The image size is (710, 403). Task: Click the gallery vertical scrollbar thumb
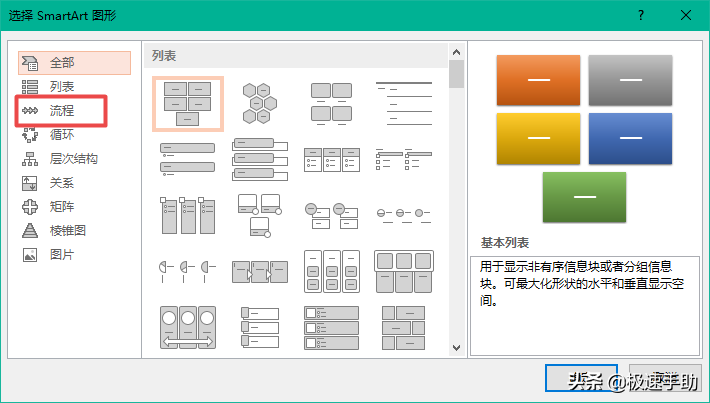[456, 74]
